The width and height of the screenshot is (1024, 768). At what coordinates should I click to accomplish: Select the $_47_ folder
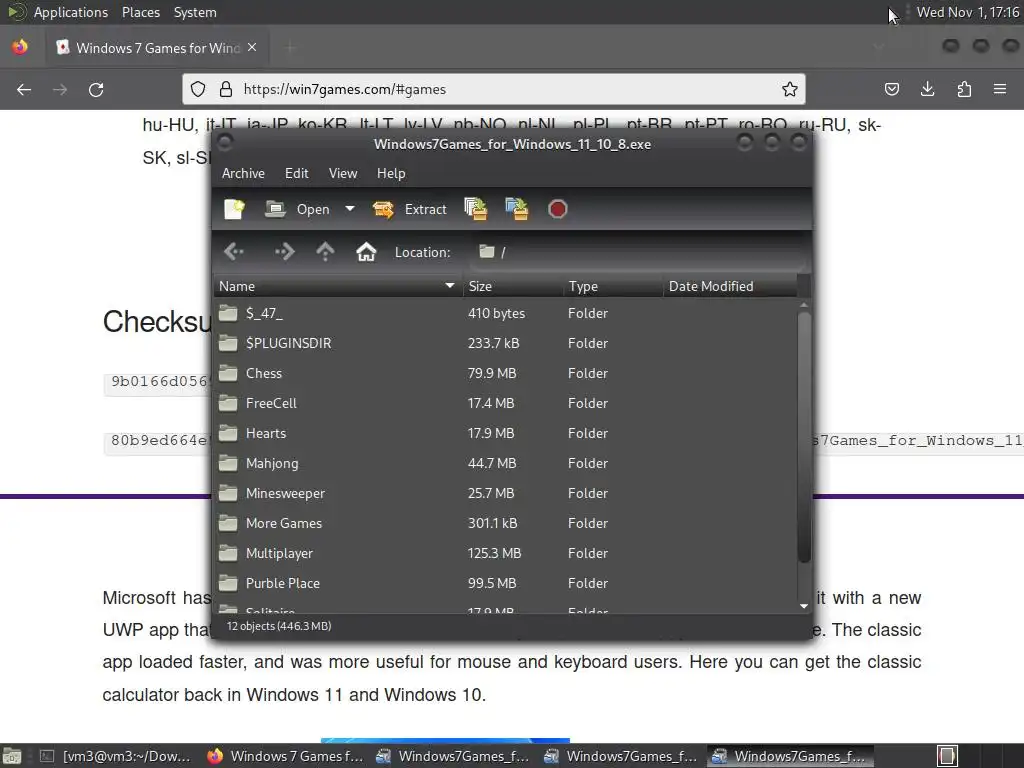[505, 313]
